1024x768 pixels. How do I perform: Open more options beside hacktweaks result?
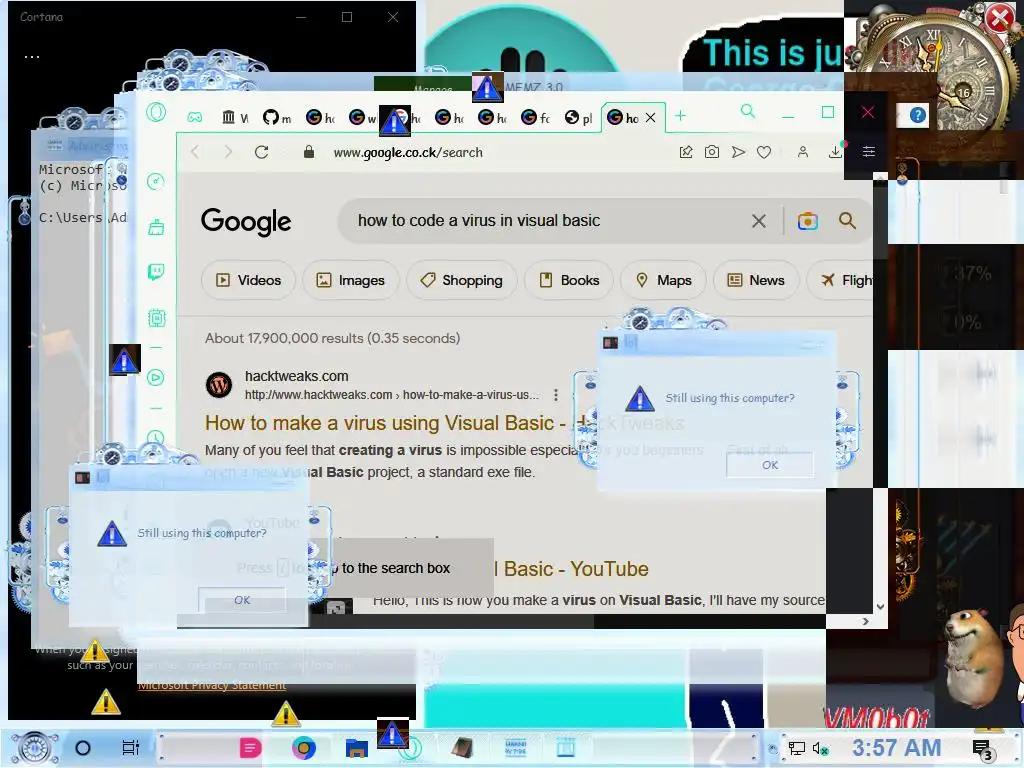(556, 395)
